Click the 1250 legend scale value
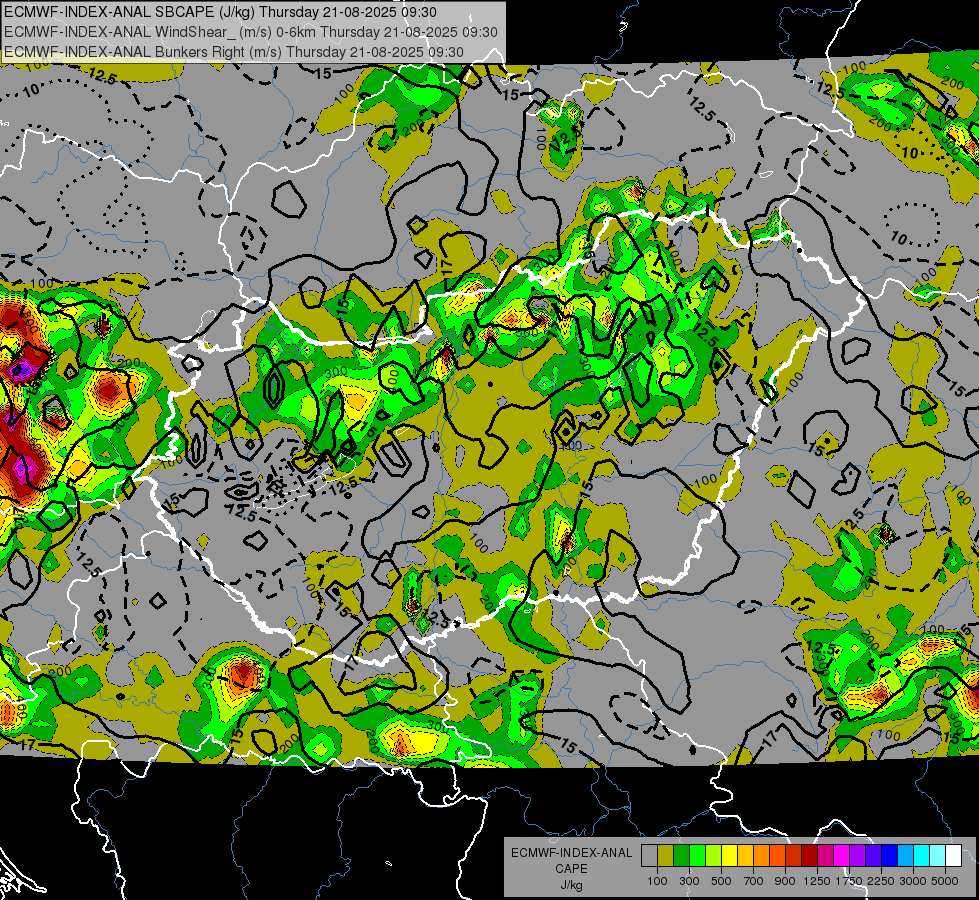Screen dimensions: 979x900 pyautogui.click(x=817, y=881)
